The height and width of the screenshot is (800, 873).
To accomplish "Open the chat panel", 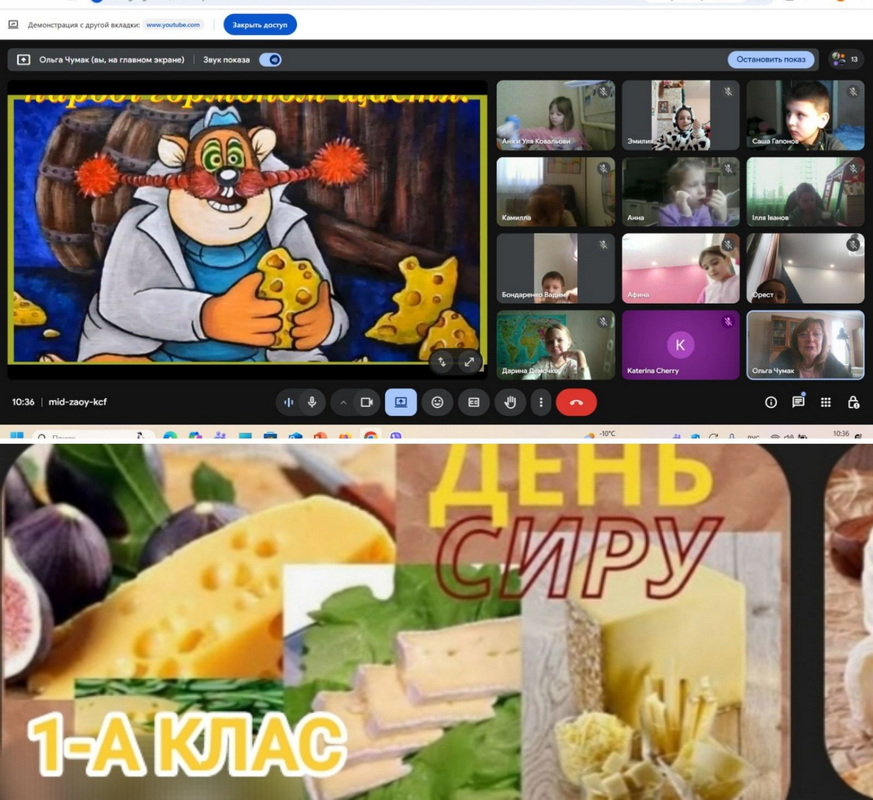I will [798, 402].
